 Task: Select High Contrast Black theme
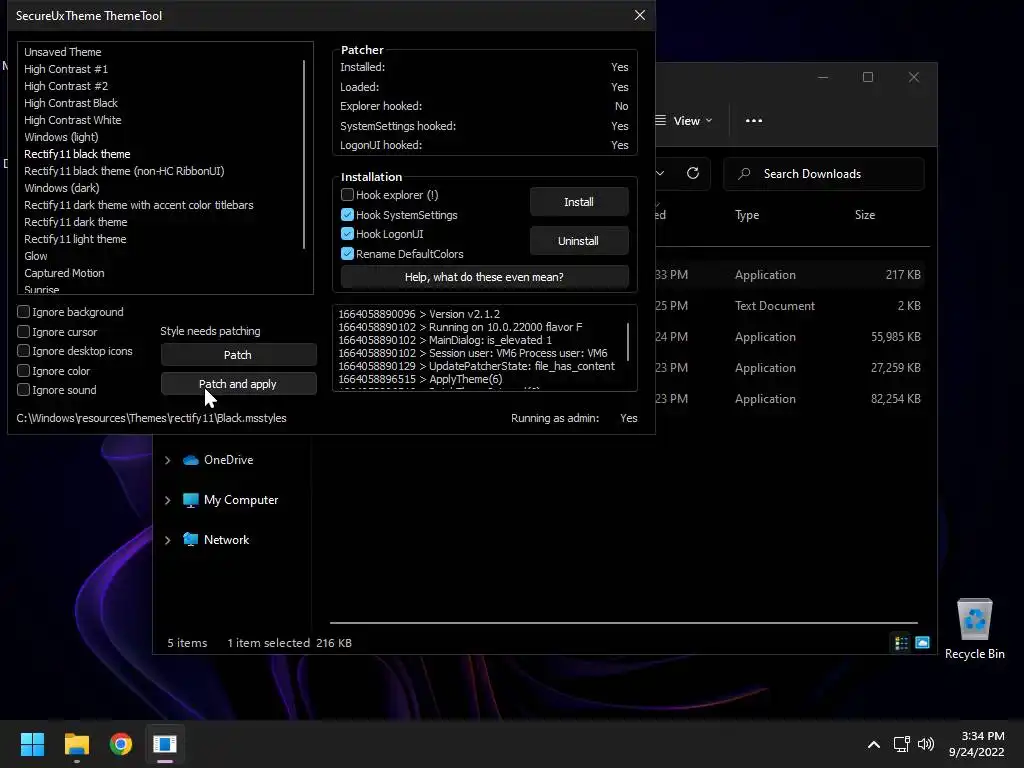point(71,103)
